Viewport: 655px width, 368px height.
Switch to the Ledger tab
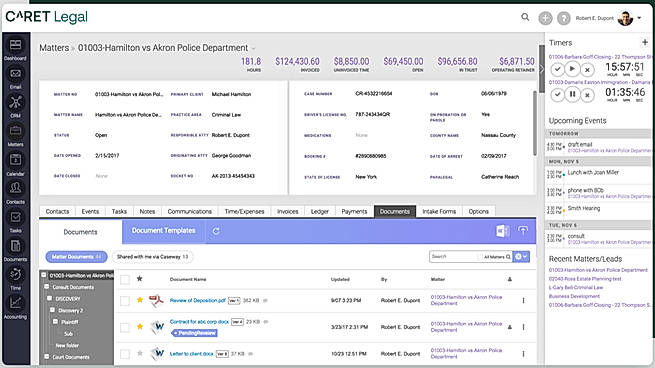tap(320, 211)
